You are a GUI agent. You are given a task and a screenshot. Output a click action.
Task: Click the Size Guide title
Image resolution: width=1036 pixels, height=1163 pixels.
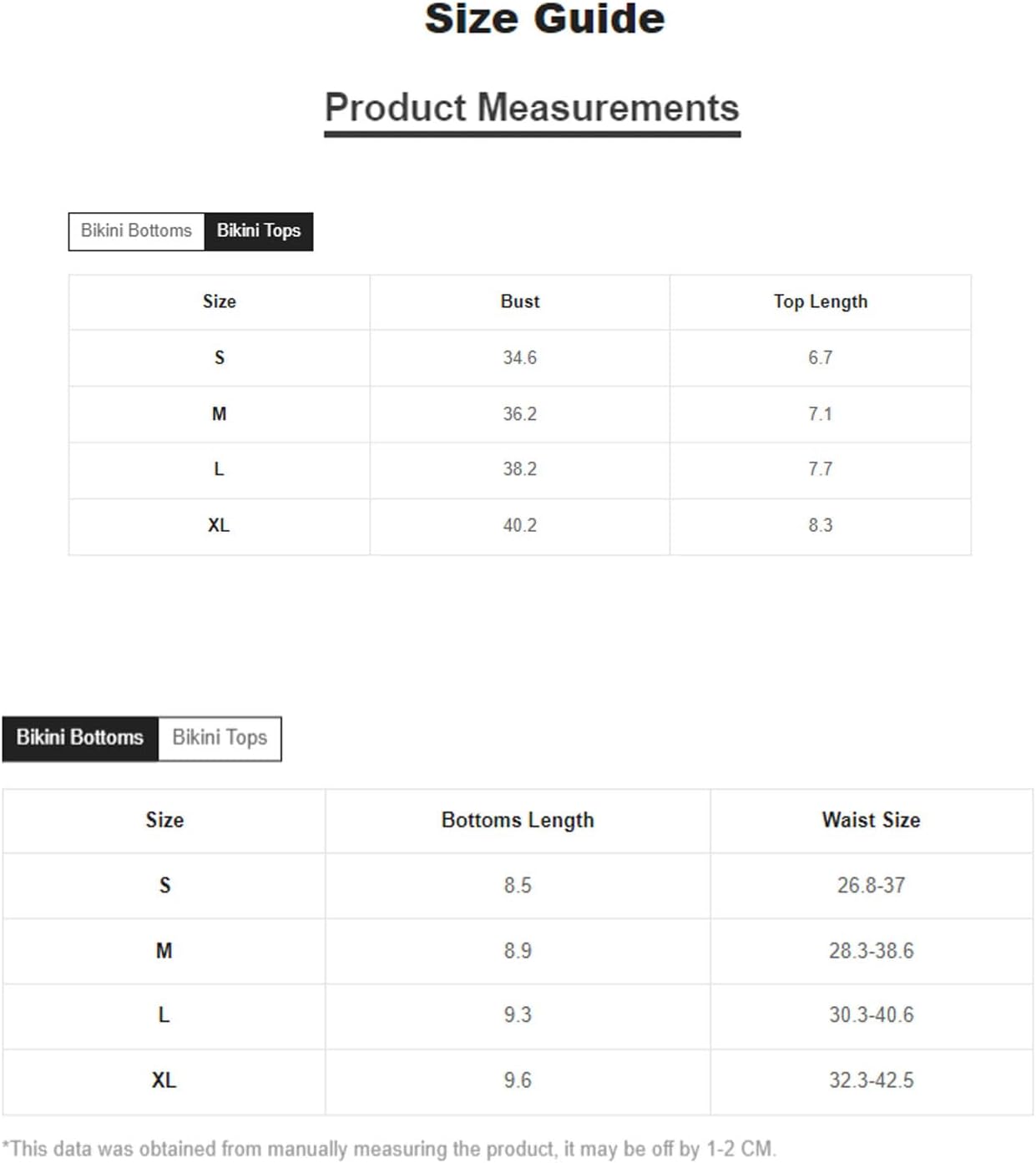544,19
